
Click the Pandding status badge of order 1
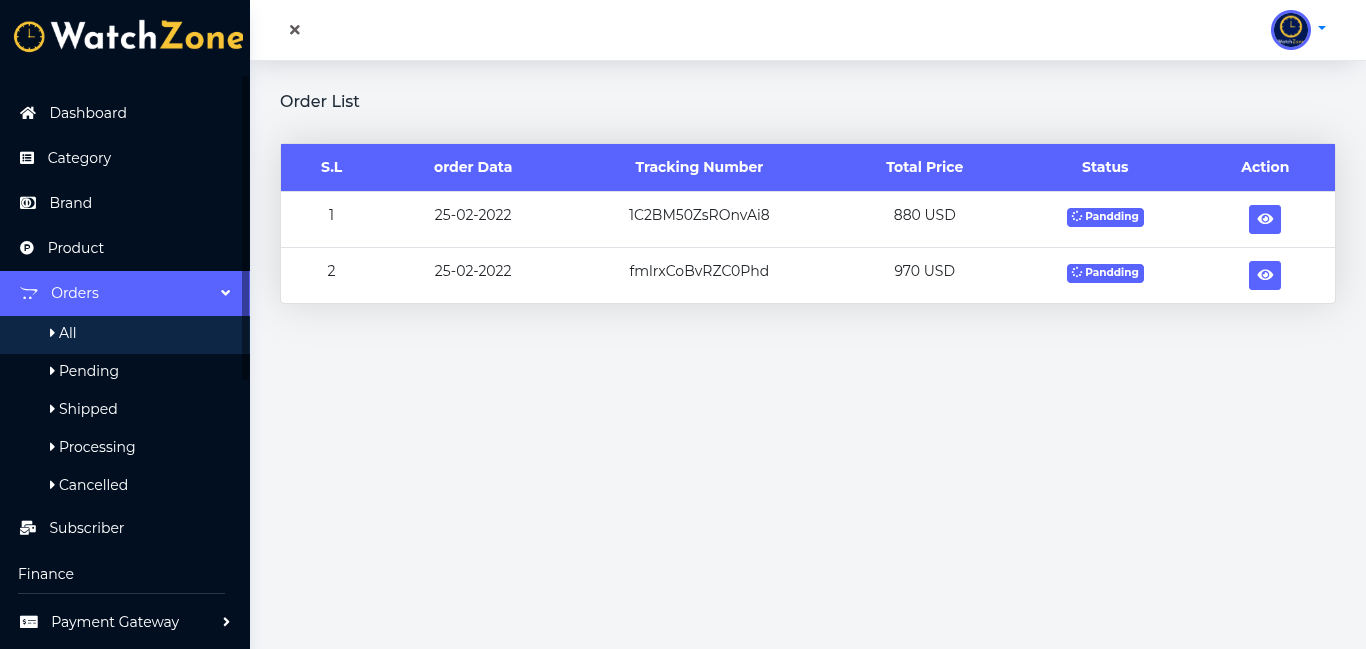click(1105, 217)
